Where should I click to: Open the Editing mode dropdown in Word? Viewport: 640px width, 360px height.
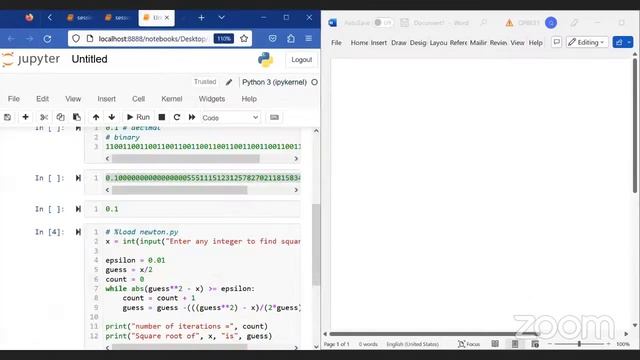(x=587, y=42)
